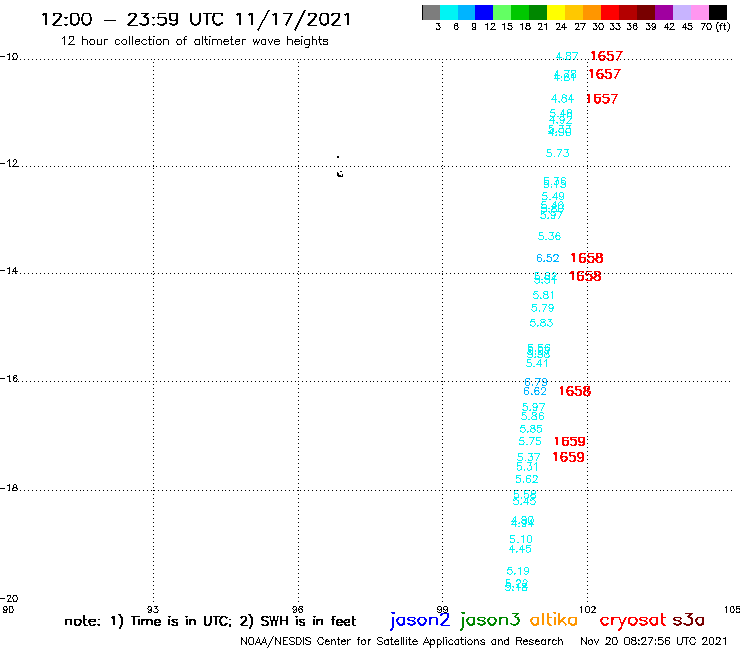The image size is (740, 650).
Task: Click the 1657 time label beside 4.64
Action: 602,99
